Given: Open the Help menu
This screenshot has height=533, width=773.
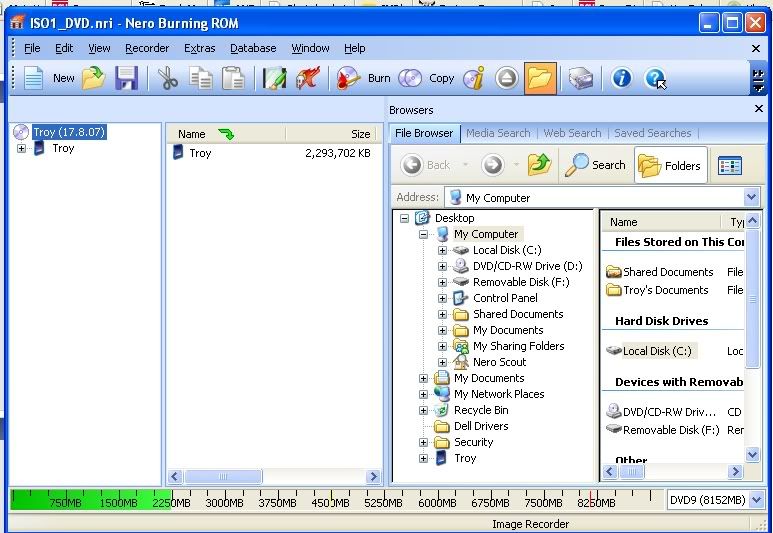Looking at the screenshot, I should click(x=354, y=48).
